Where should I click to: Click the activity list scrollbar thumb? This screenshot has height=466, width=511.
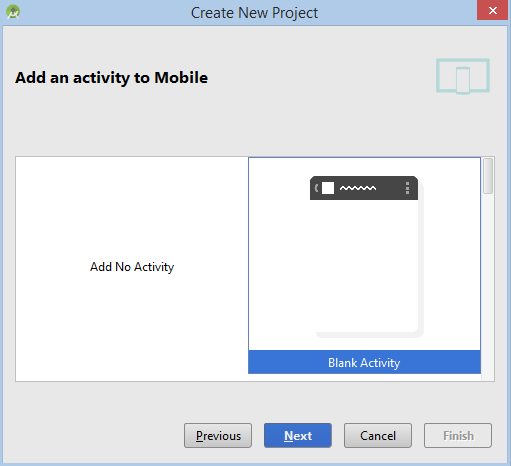[x=488, y=176]
